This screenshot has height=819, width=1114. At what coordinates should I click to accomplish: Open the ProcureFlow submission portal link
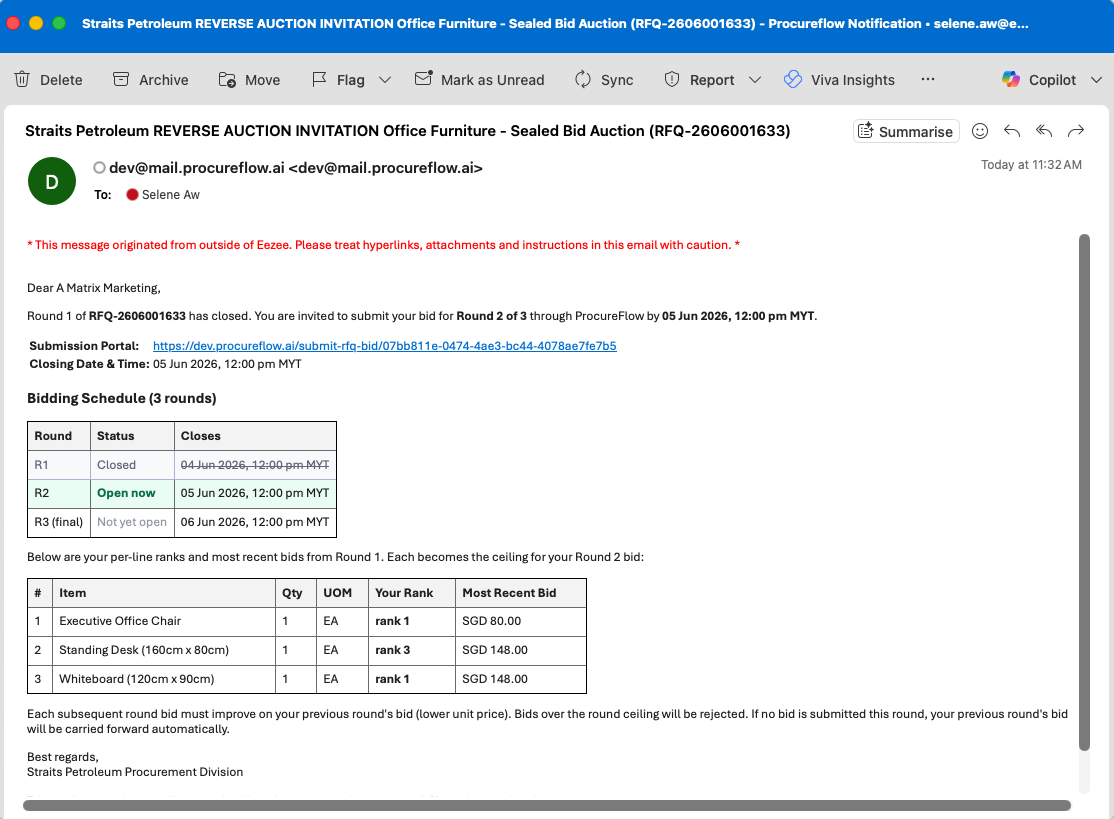(x=384, y=346)
